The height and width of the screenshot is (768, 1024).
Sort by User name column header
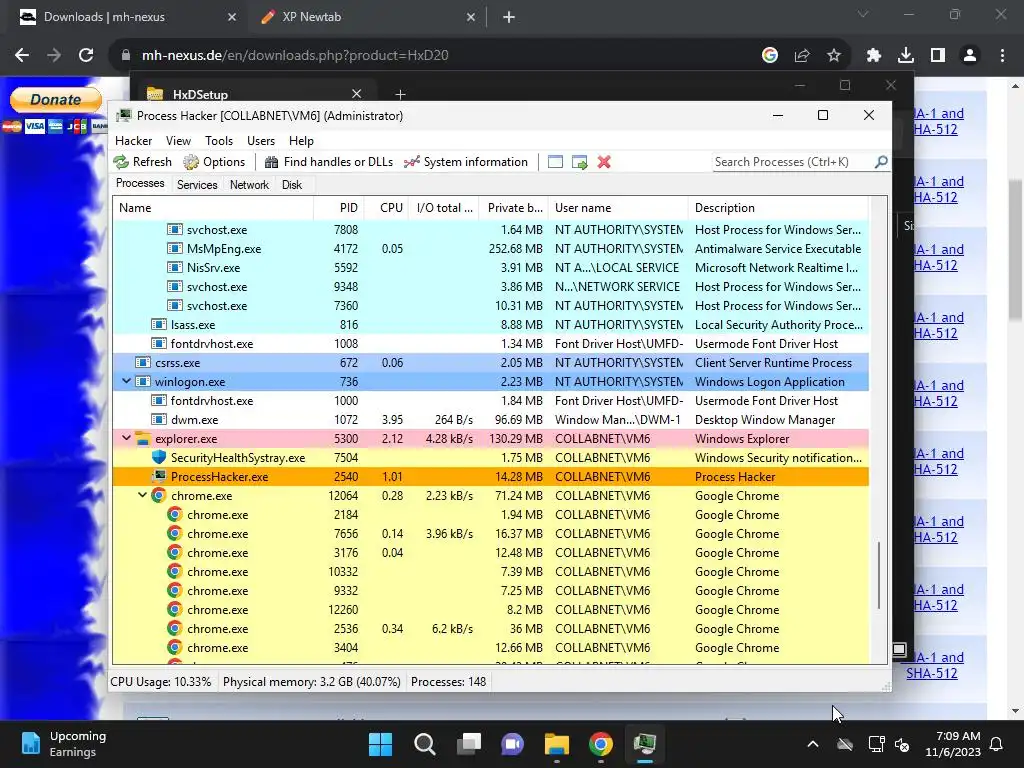point(618,208)
